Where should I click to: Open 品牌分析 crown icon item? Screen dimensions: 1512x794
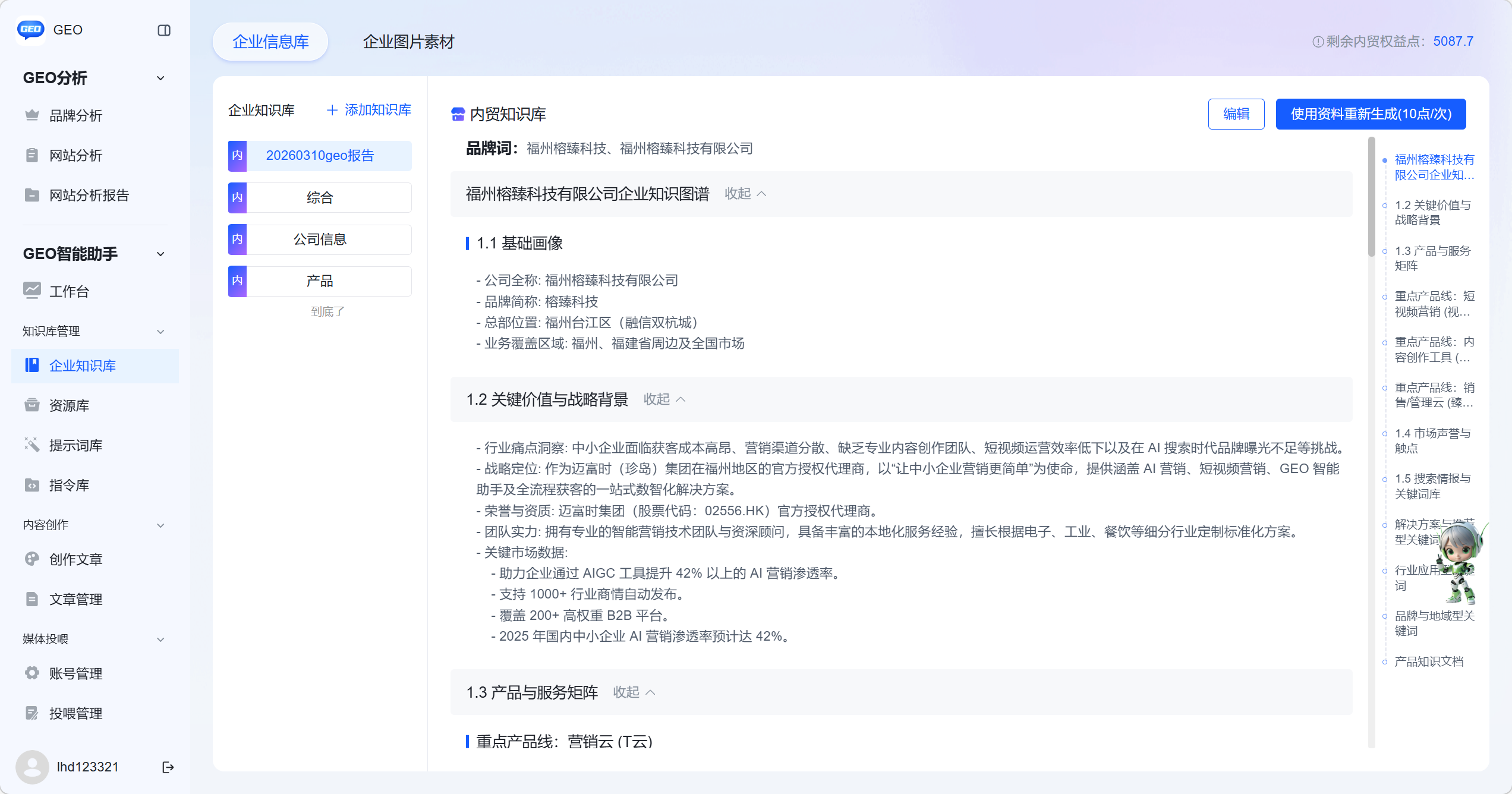click(32, 115)
